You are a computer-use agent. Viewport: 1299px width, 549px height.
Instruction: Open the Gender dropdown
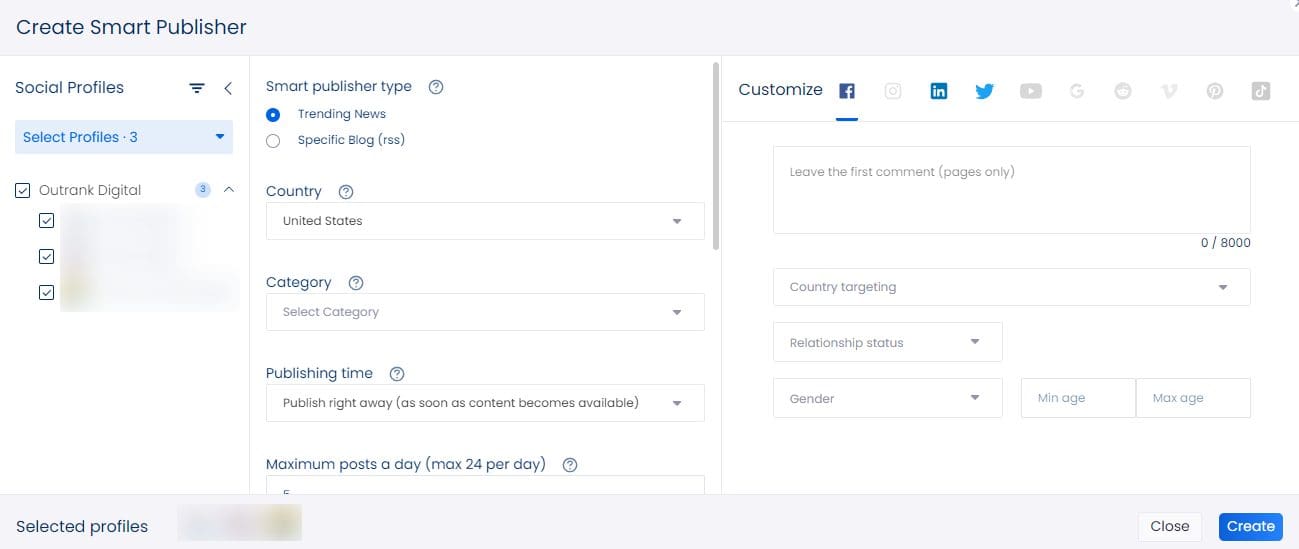(887, 398)
